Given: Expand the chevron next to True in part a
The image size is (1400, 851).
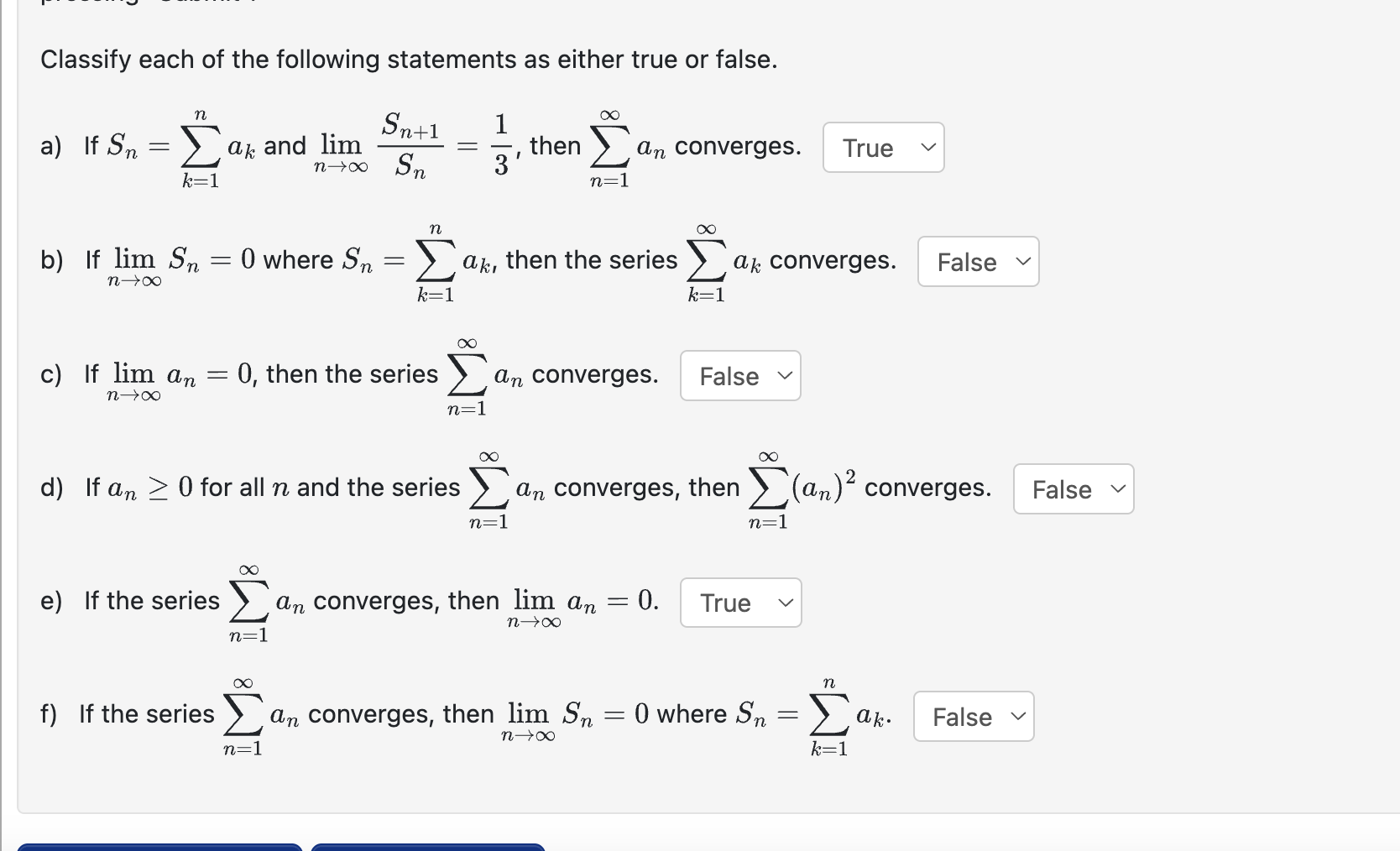Looking at the screenshot, I should coord(928,148).
